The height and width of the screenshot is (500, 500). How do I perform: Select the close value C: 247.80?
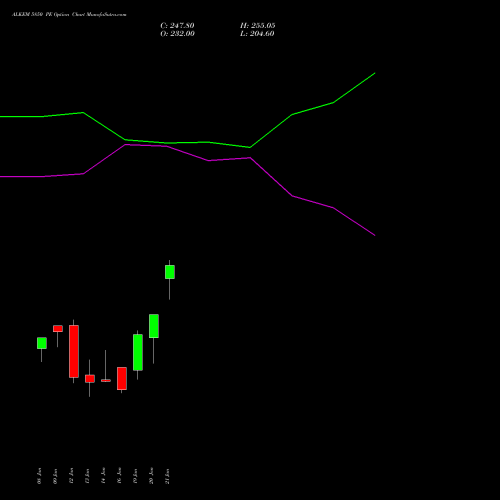click(177, 26)
